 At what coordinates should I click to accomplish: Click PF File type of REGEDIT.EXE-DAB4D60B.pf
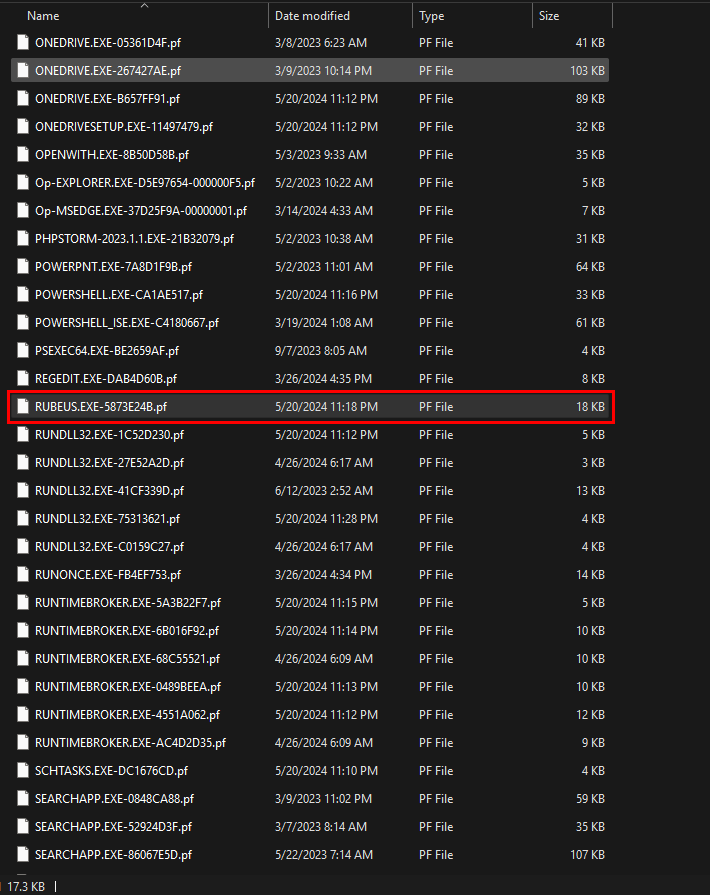point(436,378)
